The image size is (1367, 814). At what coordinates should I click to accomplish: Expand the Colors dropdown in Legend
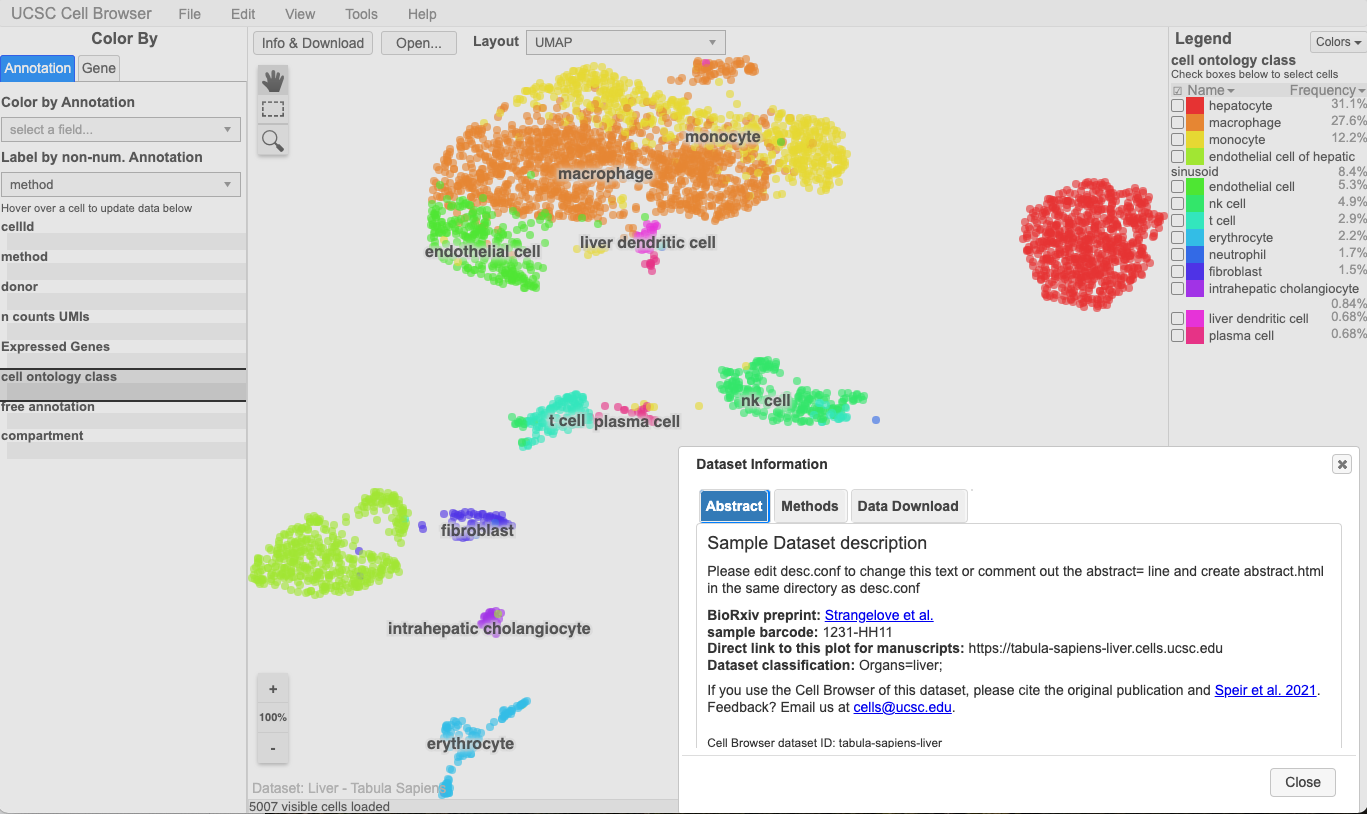point(1338,42)
